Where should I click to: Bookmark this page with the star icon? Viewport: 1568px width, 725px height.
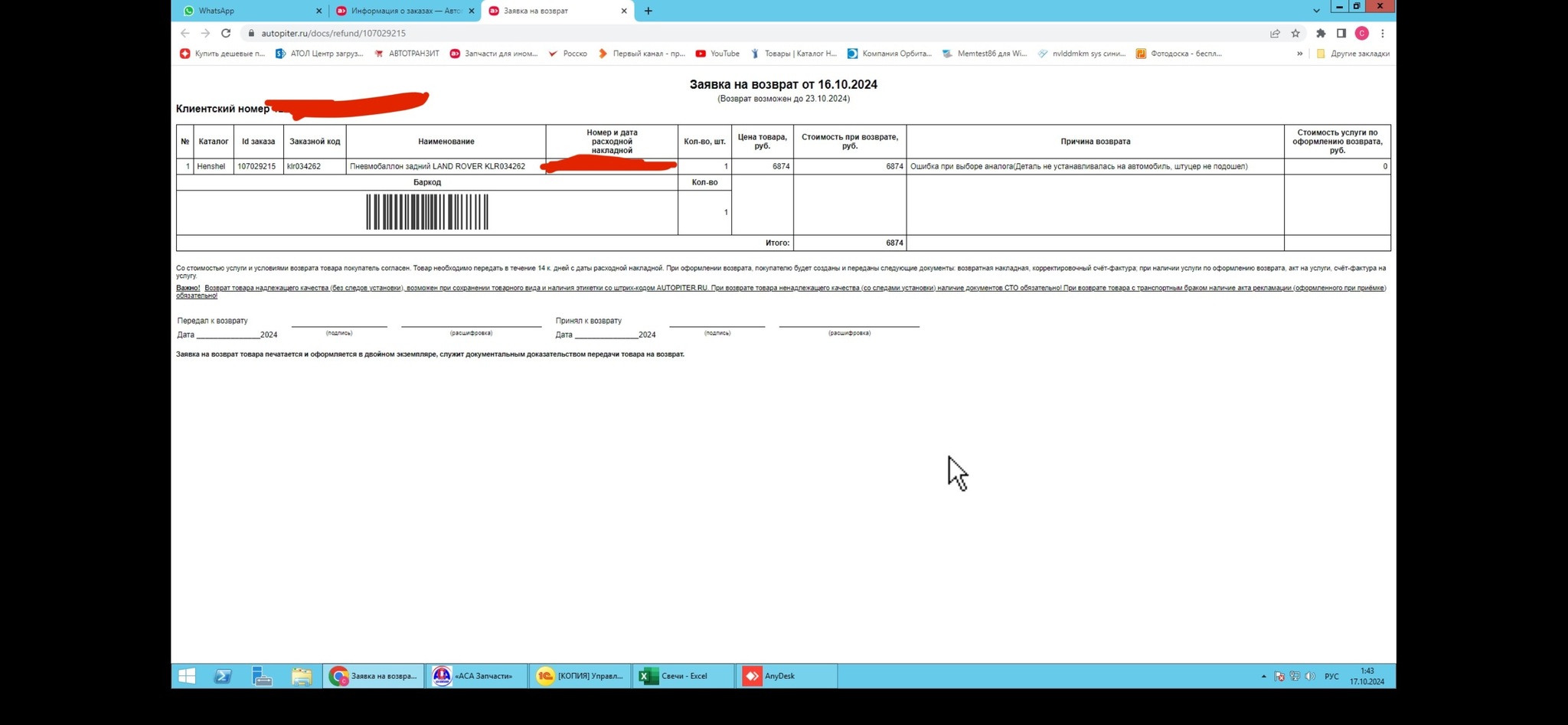(x=1295, y=33)
